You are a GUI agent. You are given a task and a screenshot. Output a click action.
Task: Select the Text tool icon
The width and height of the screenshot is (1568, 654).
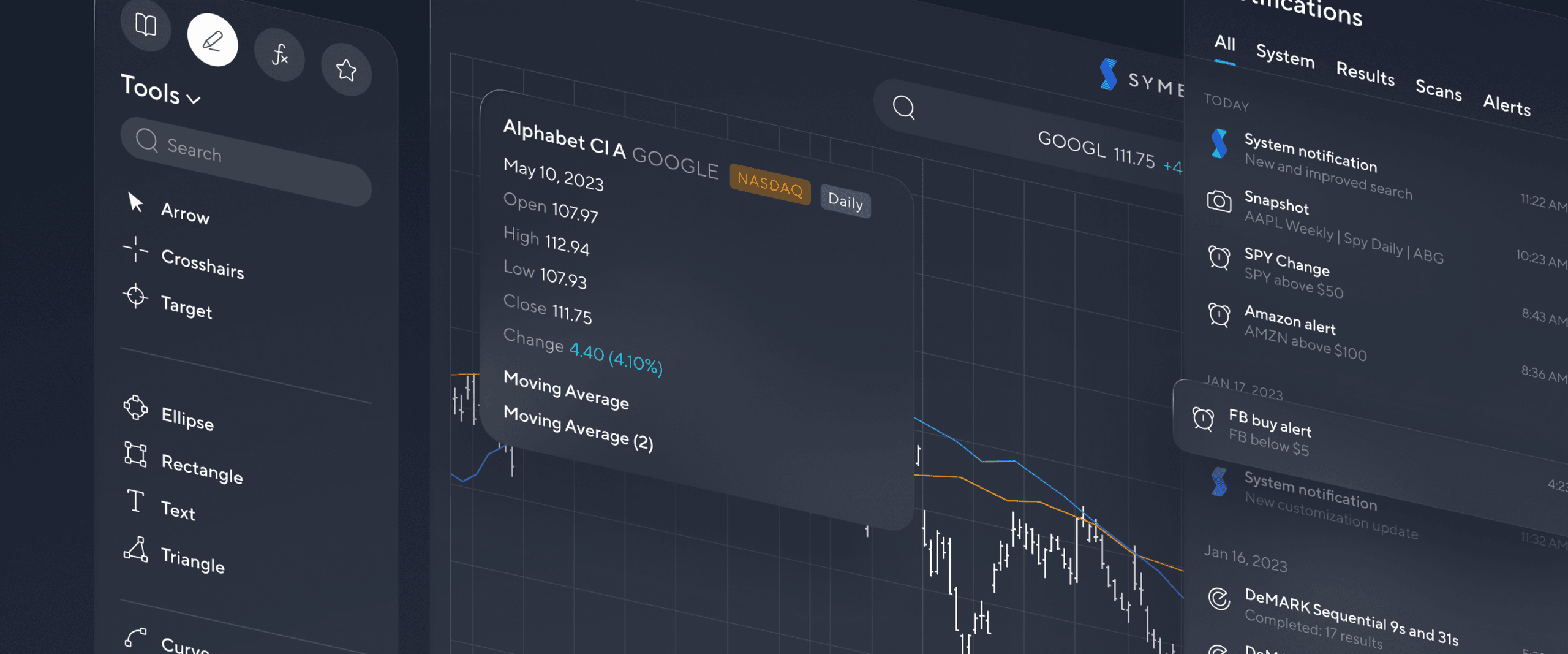135,500
